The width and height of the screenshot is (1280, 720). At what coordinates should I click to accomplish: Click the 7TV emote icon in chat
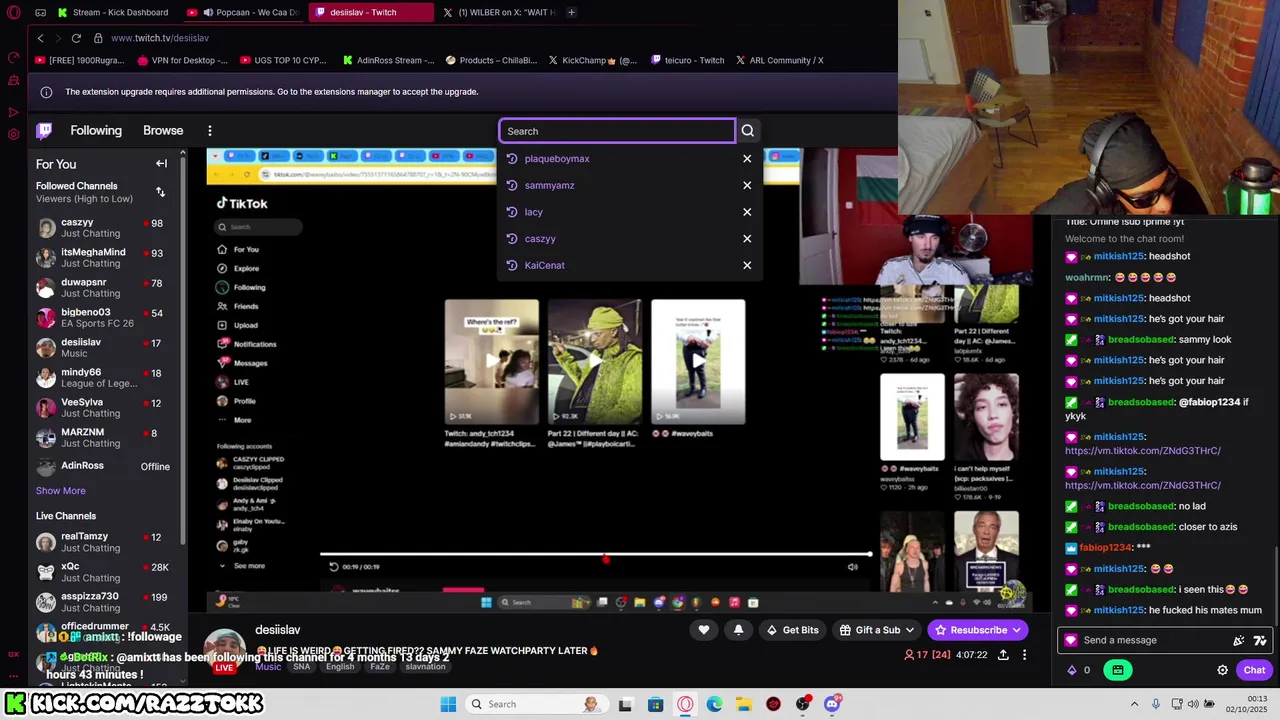click(x=1260, y=640)
